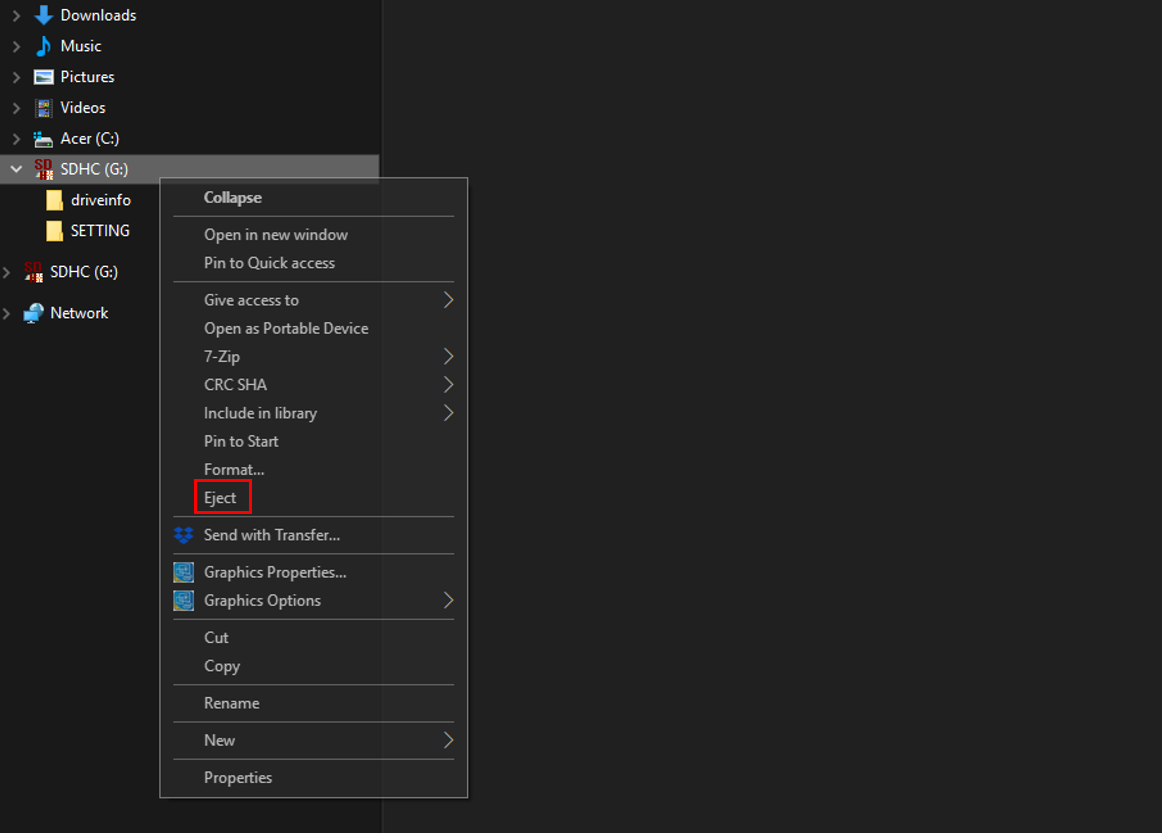This screenshot has width=1163, height=833.
Task: Expand the Videos tree node
Action: click(x=16, y=108)
